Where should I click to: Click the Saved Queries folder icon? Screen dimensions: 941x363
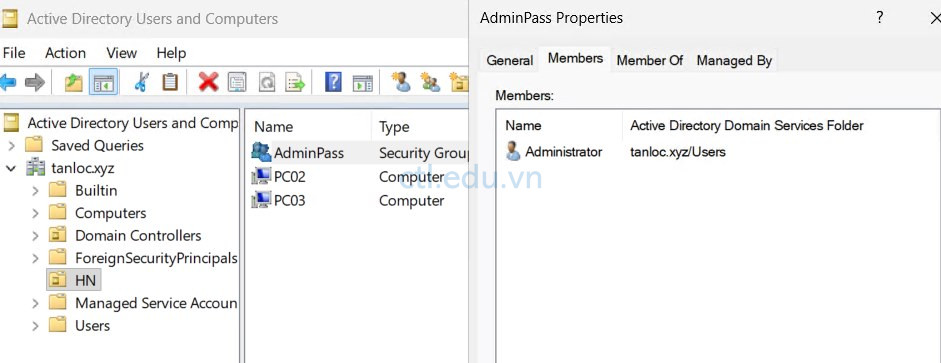35,145
